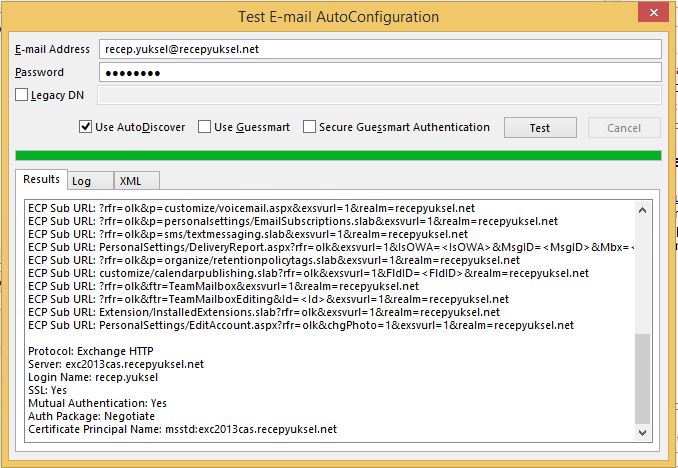The height and width of the screenshot is (468, 678).
Task: Click the scrollbar up arrow
Action: (643, 210)
